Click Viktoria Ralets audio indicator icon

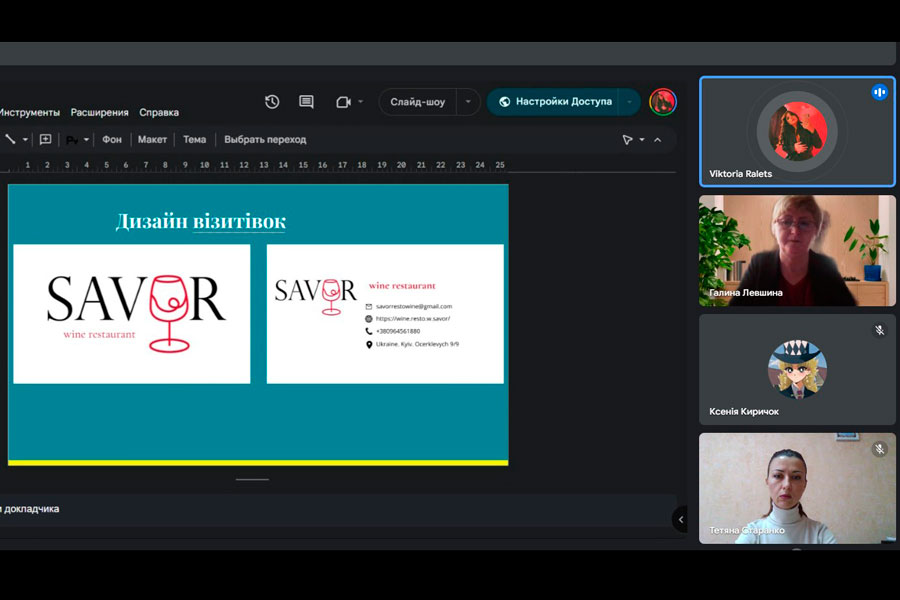[x=879, y=92]
